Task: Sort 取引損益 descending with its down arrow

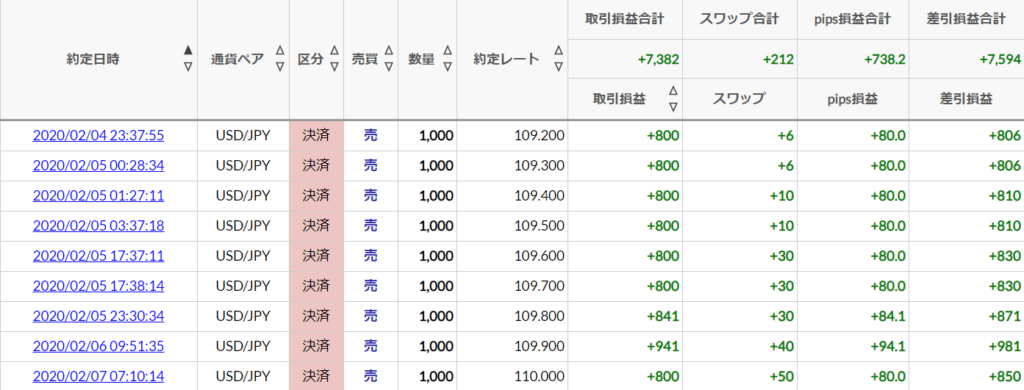Action: coord(673,106)
